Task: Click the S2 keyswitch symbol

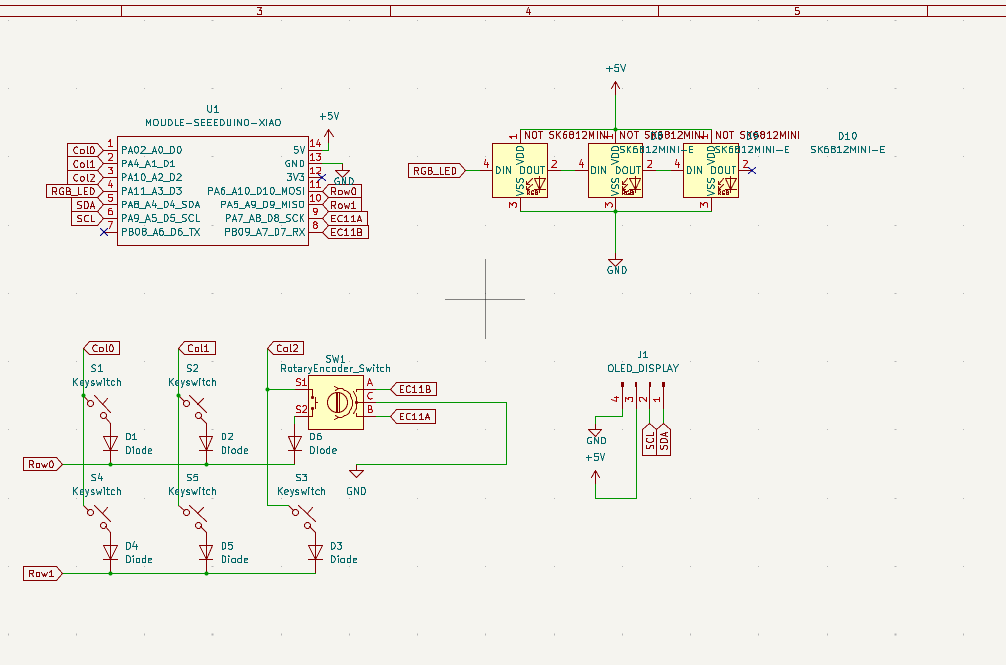Action: (x=194, y=410)
